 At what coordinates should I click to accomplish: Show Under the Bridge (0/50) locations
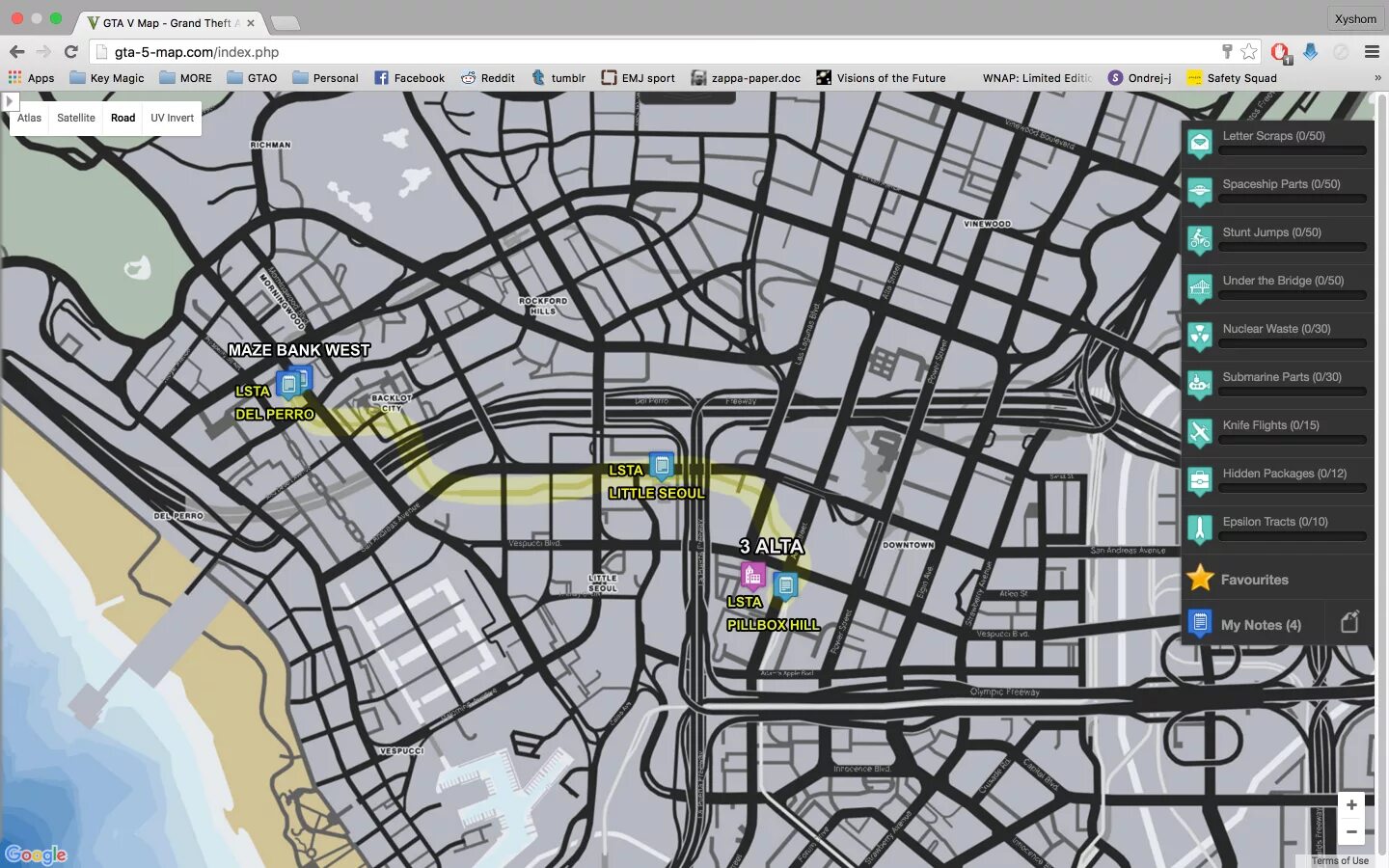pos(1283,281)
